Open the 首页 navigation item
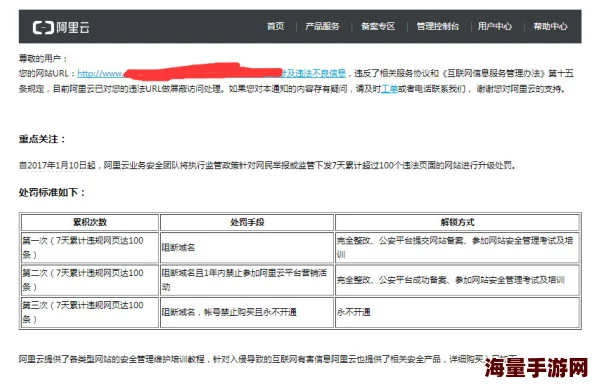The height and width of the screenshot is (386, 594). pos(275,26)
